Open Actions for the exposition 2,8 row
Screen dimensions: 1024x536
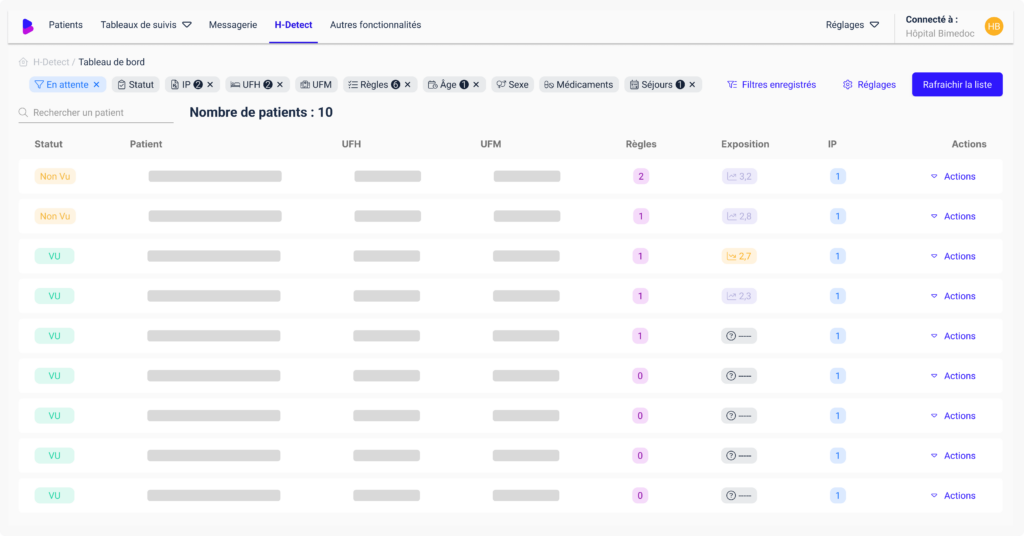953,216
